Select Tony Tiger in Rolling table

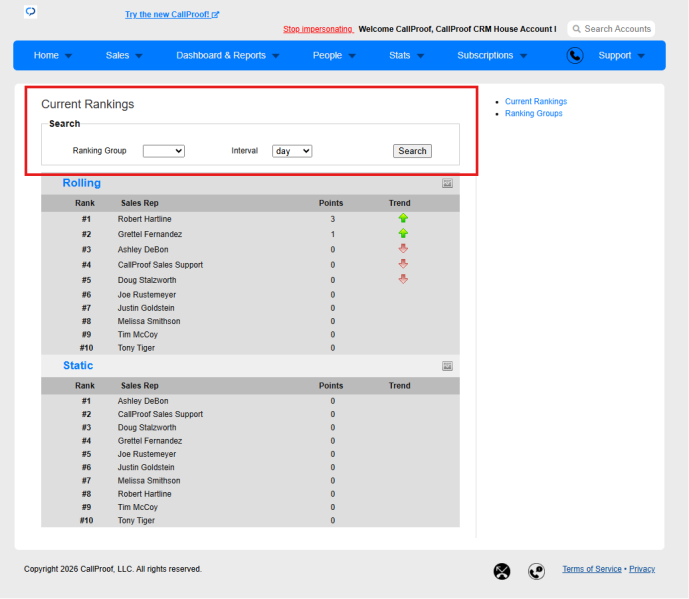136,348
